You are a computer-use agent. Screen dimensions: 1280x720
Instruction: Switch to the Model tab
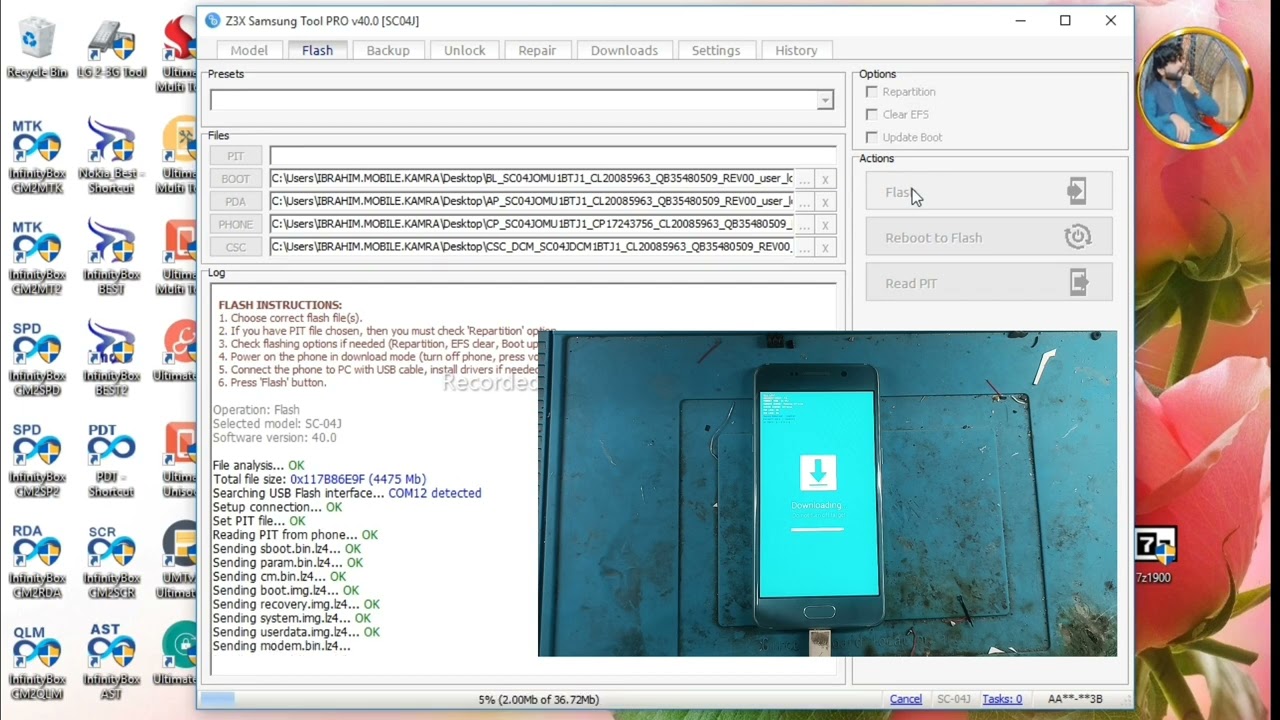point(249,50)
